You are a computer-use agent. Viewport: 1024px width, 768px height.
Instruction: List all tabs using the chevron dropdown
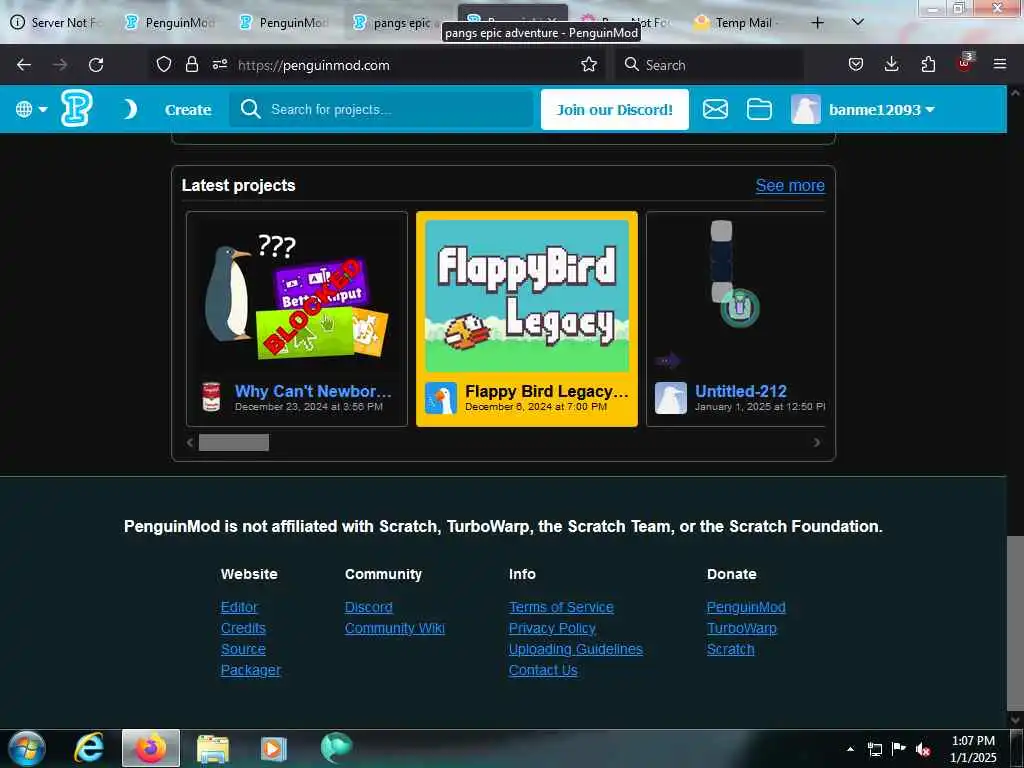(858, 23)
